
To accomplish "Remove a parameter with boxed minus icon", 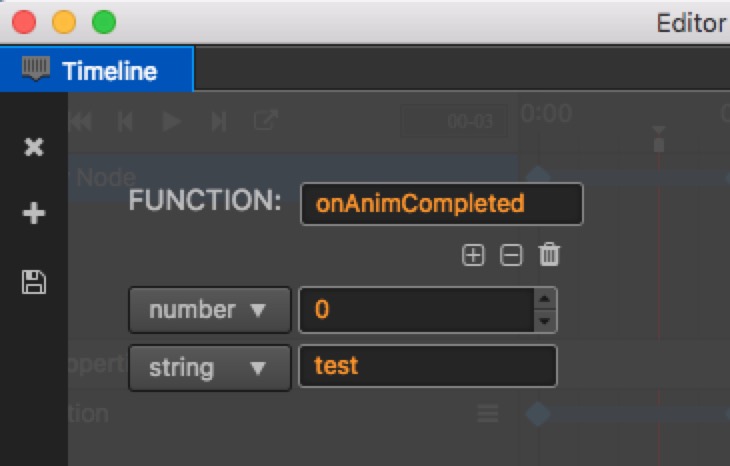I will (x=511, y=255).
